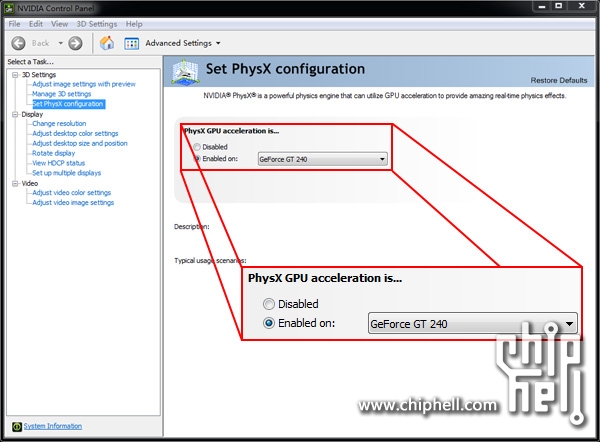Click the Forward arrow button
The height and width of the screenshot is (442, 600).
coord(75,43)
